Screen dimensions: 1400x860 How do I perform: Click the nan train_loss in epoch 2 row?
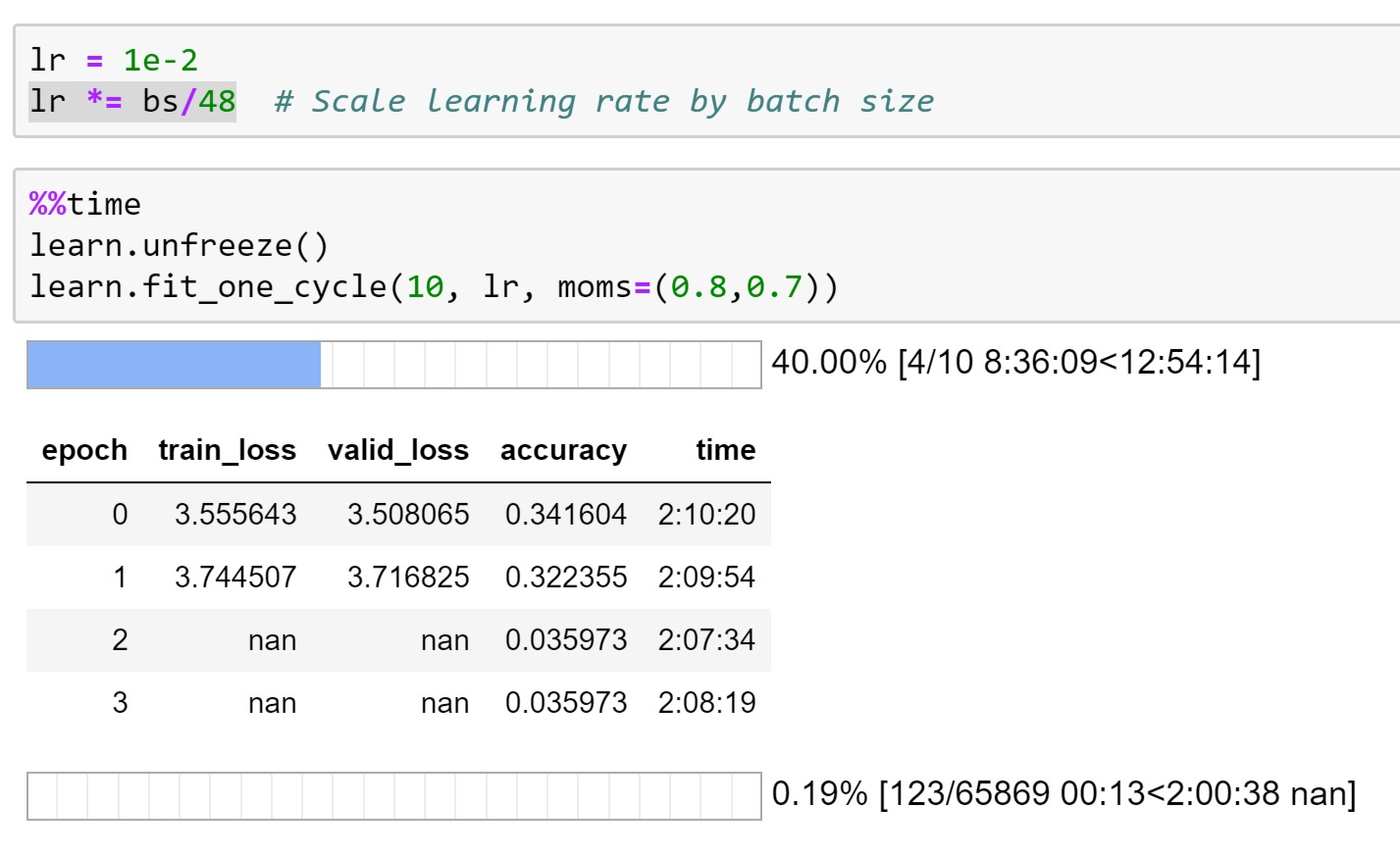pyautogui.click(x=272, y=640)
